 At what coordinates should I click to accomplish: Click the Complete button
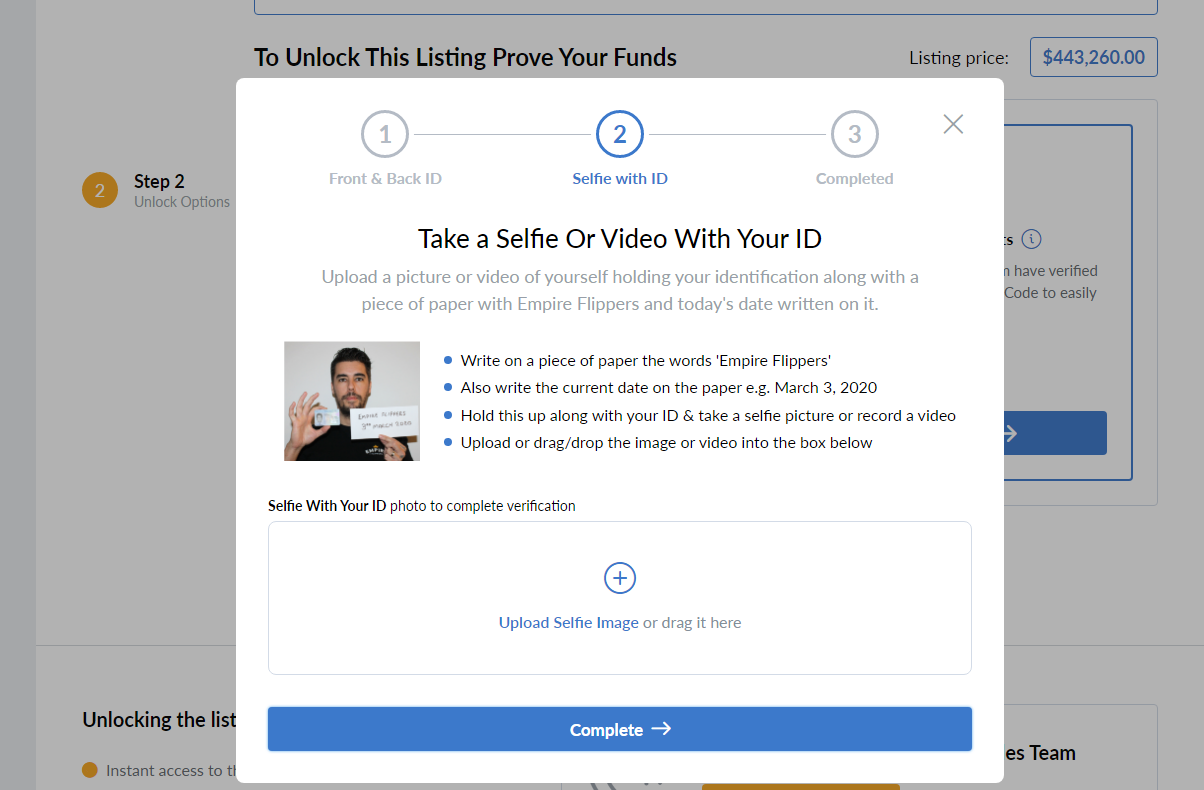click(x=620, y=729)
